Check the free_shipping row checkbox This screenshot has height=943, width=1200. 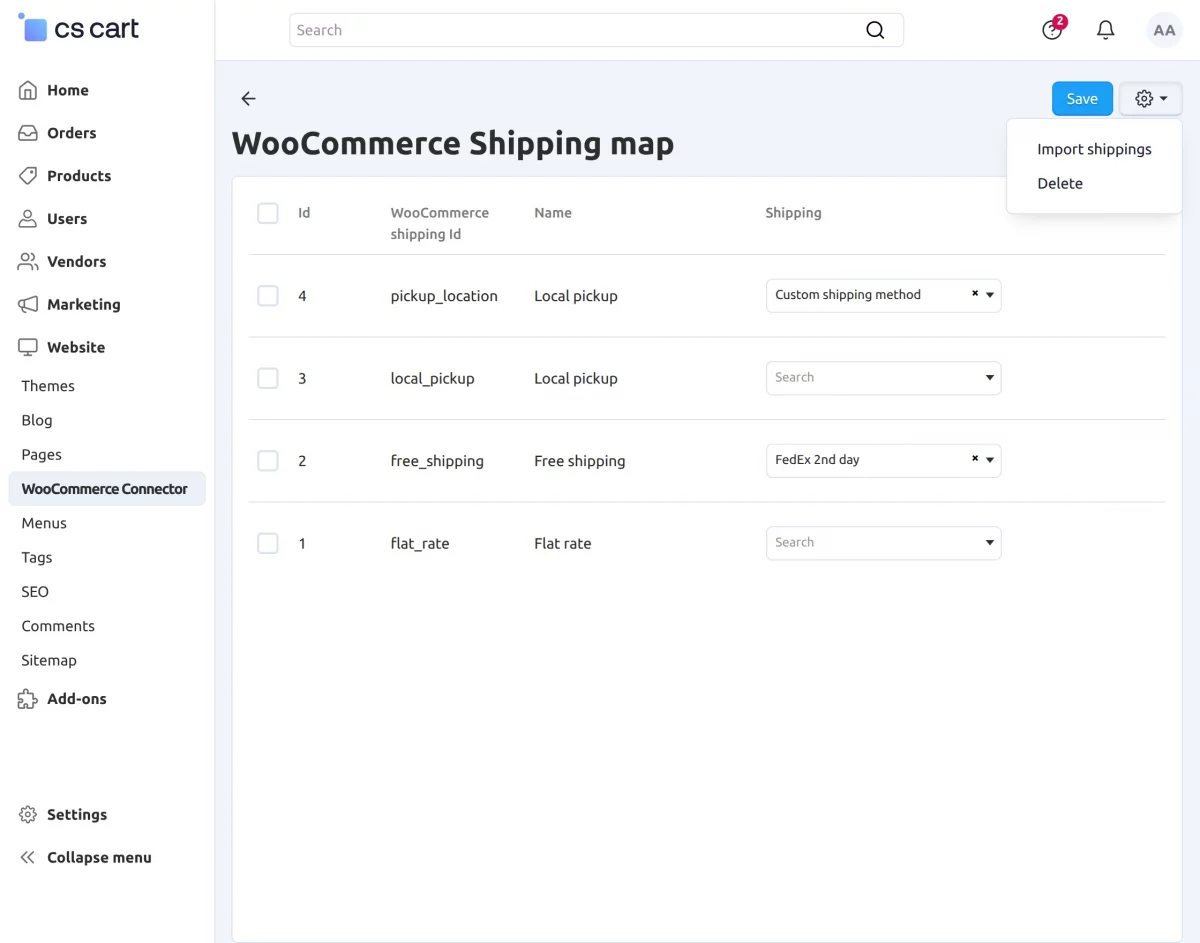pyautogui.click(x=268, y=461)
